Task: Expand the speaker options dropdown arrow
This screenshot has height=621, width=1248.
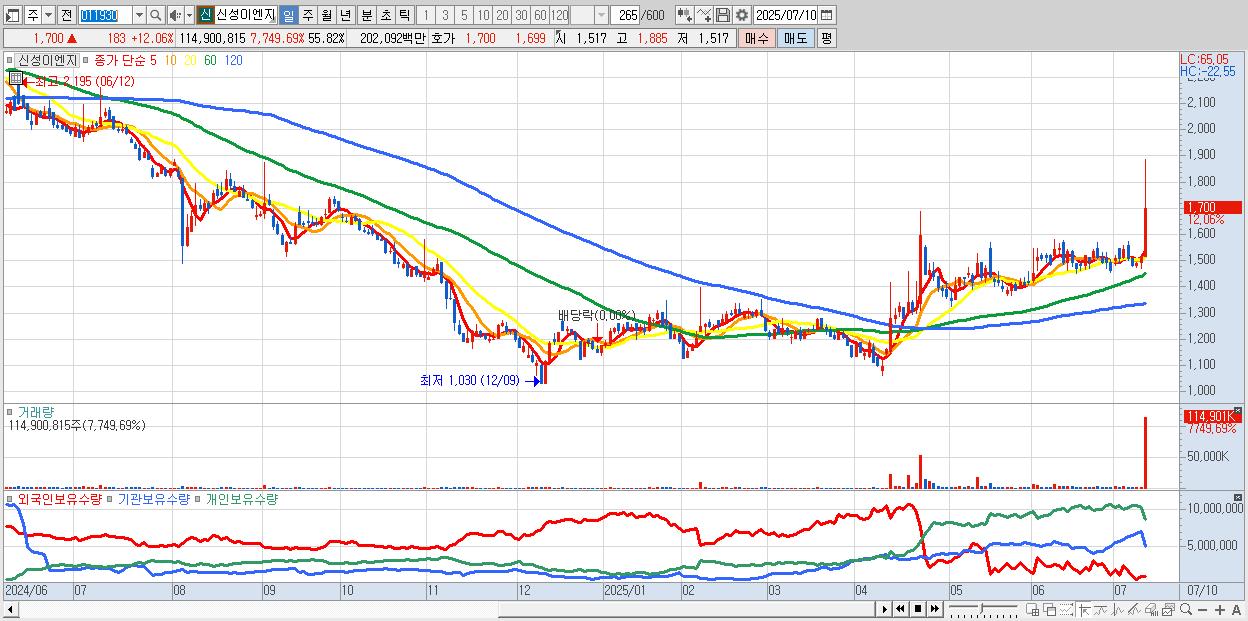Action: [x=189, y=15]
